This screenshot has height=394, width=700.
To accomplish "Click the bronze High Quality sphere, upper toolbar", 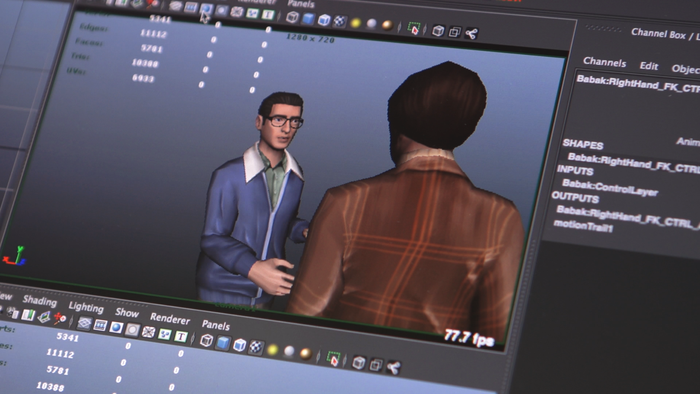I will click(x=387, y=25).
